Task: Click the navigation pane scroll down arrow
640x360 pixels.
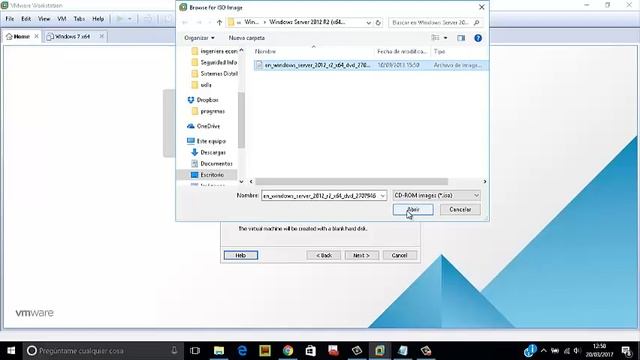Action: 241,182
